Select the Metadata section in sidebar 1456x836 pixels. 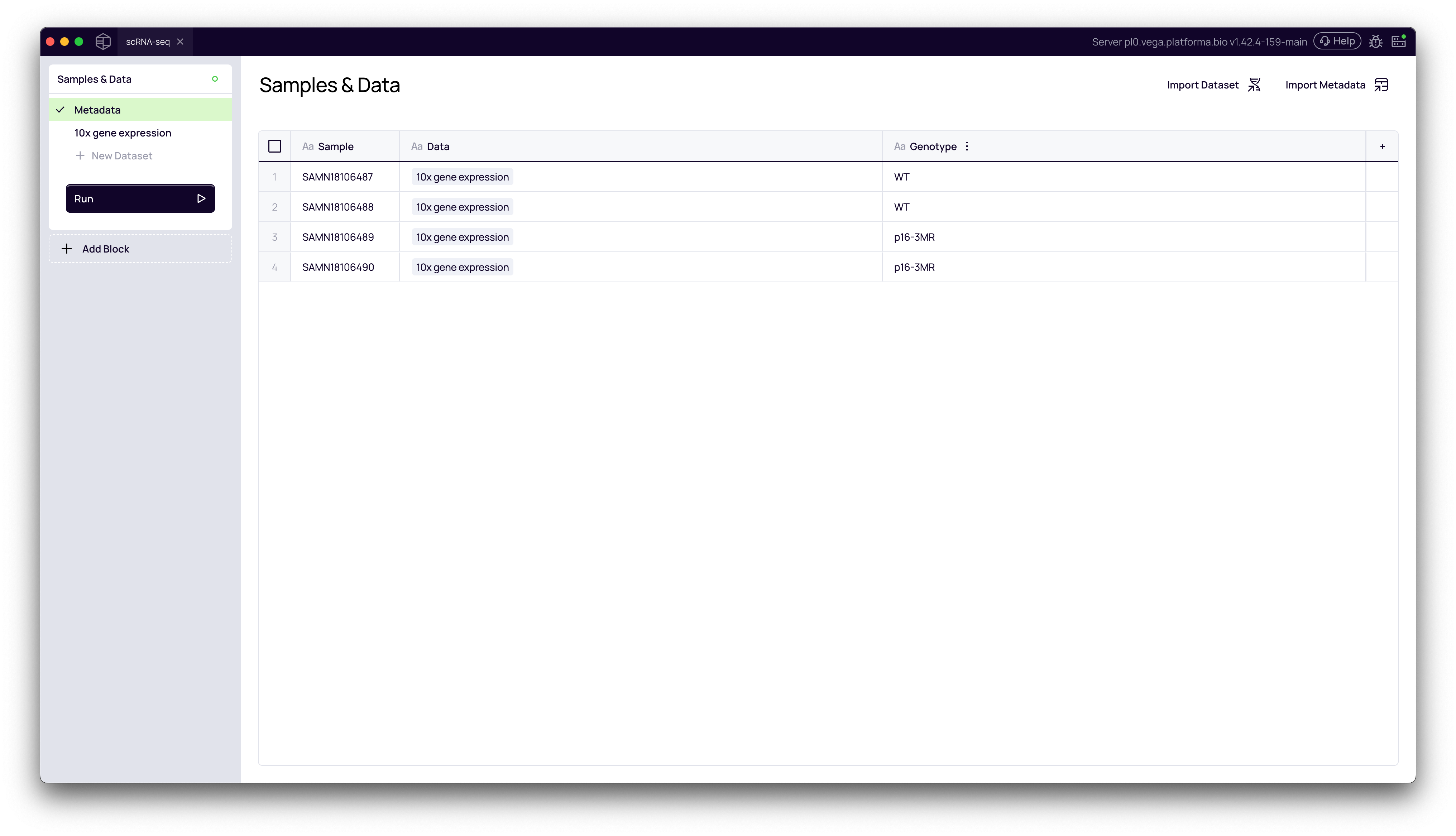pyautogui.click(x=97, y=110)
